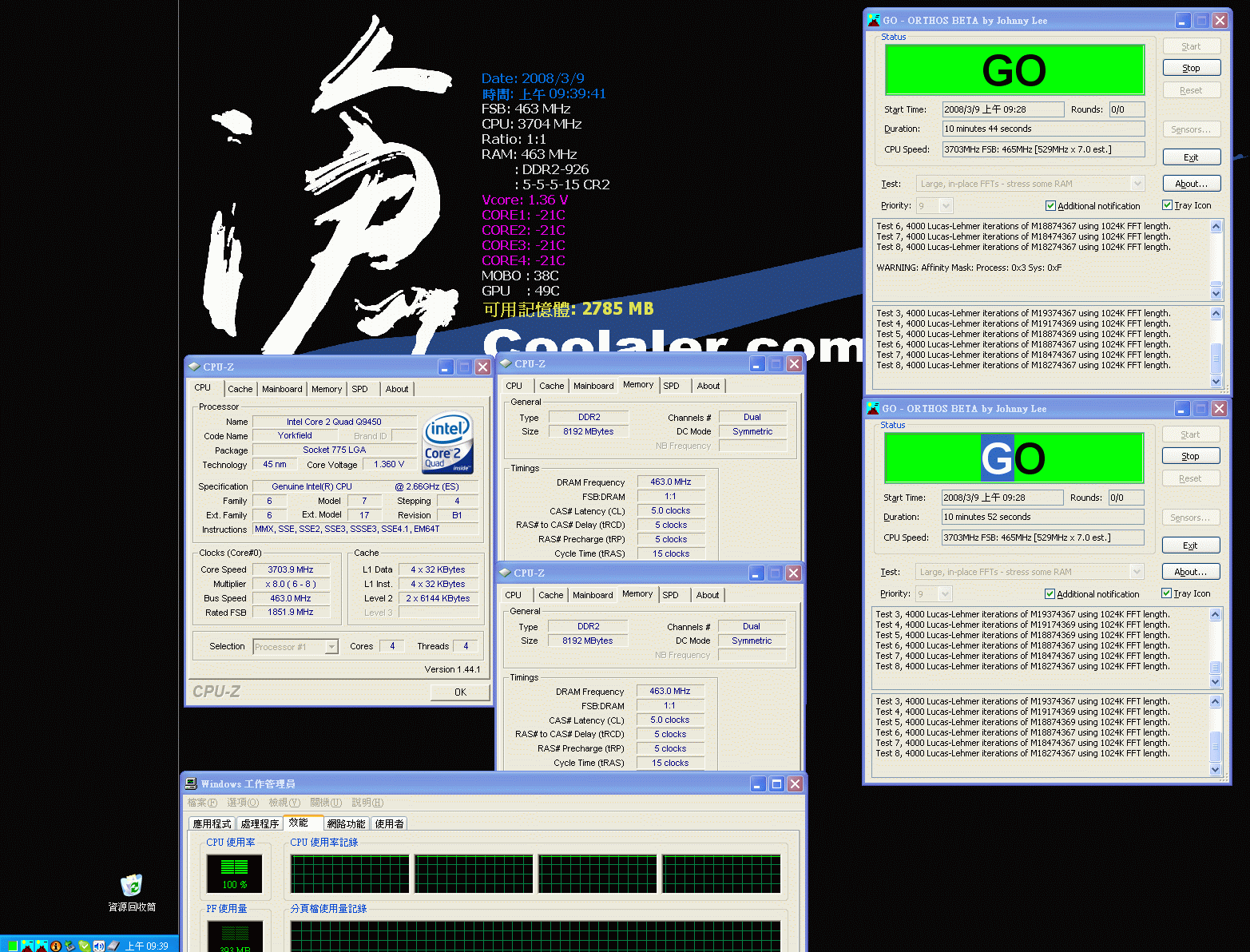The height and width of the screenshot is (952, 1250).
Task: Open the Recycle Bin desktop icon
Action: point(132,885)
